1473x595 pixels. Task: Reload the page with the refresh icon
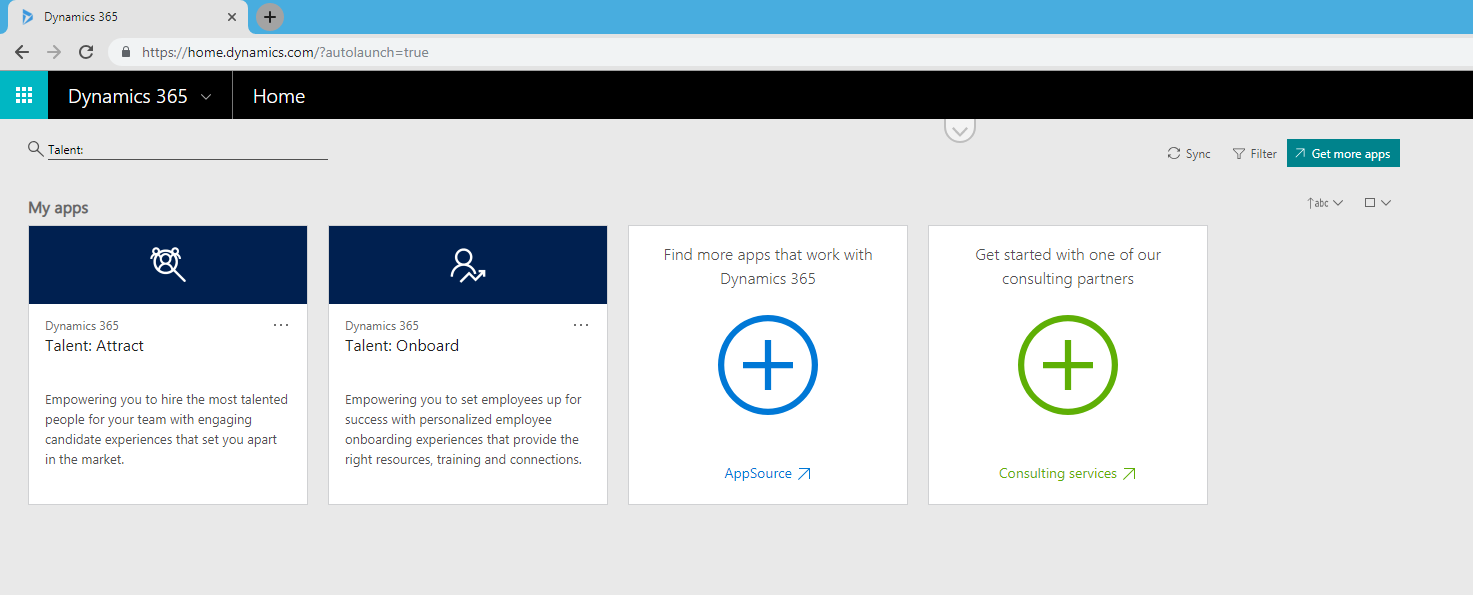86,52
